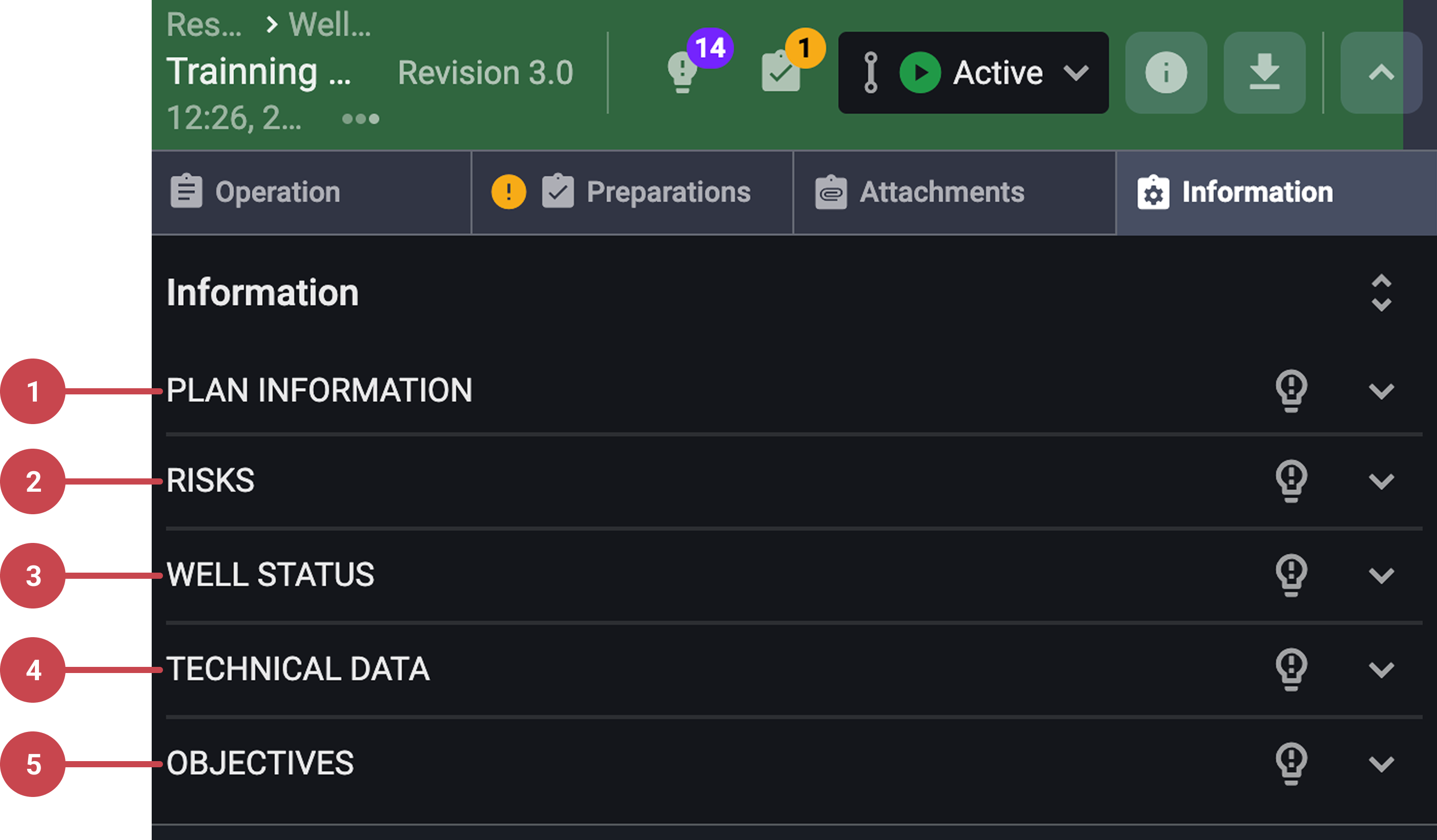The height and width of the screenshot is (840, 1437).
Task: Click the lightbulb icon for WELL STATUS
Action: (x=1291, y=575)
